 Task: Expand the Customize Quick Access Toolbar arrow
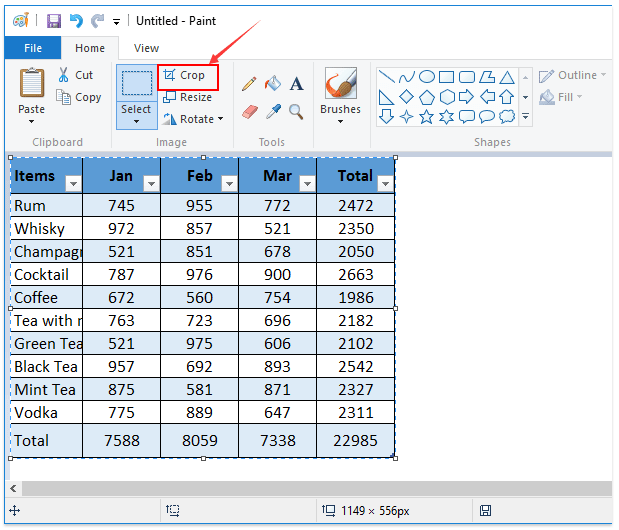[x=117, y=21]
